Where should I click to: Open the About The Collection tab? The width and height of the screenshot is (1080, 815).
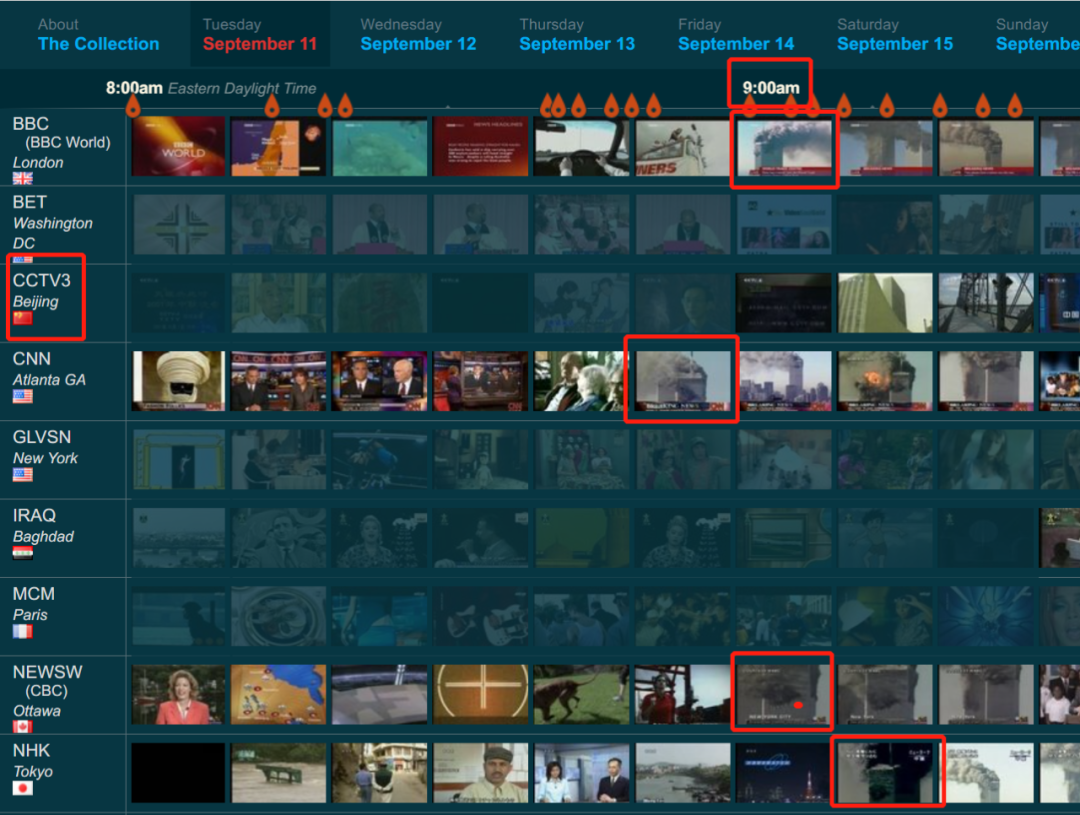98,35
